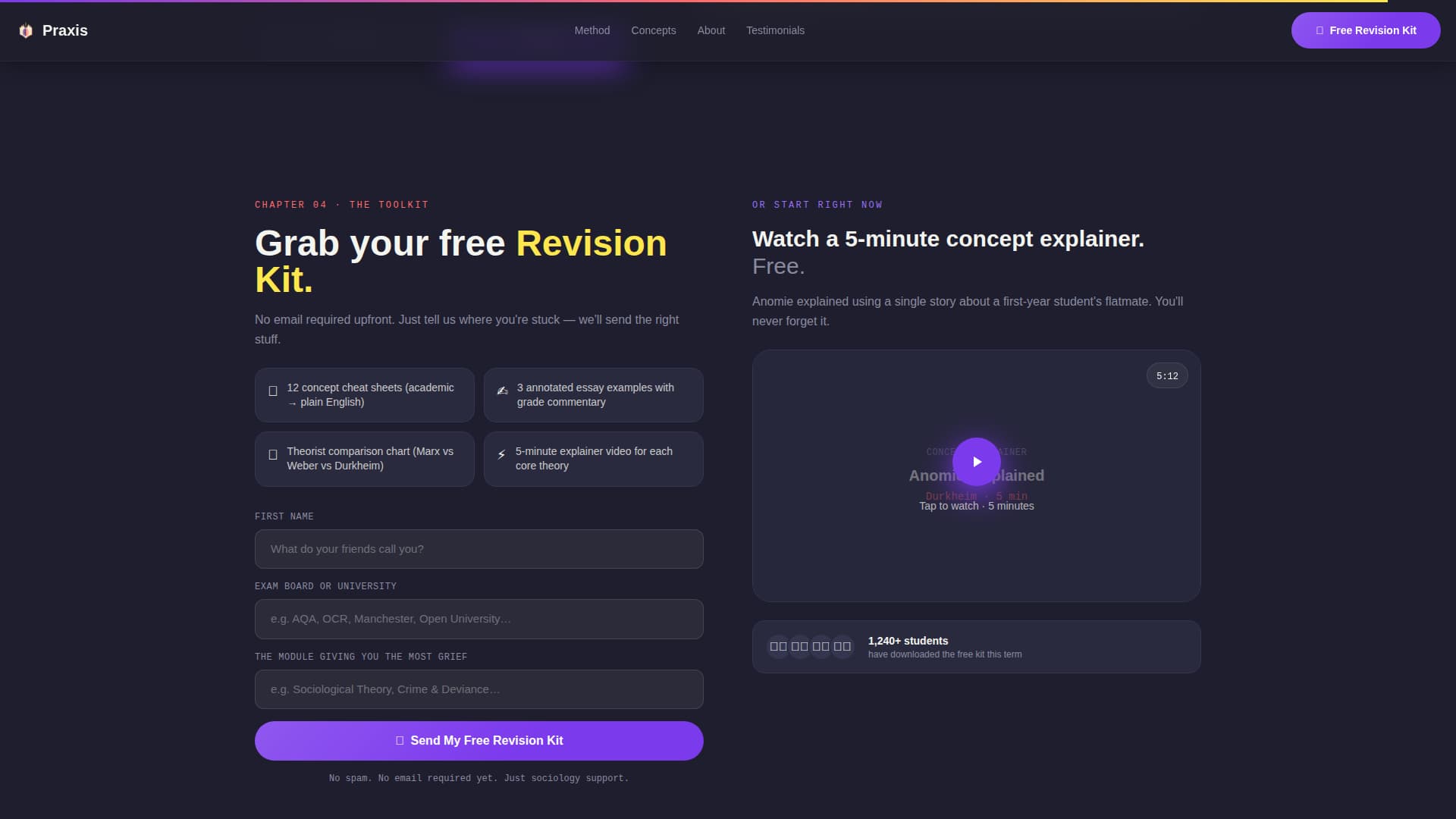Open the Praxis brand name link
The image size is (1456, 819).
[65, 30]
